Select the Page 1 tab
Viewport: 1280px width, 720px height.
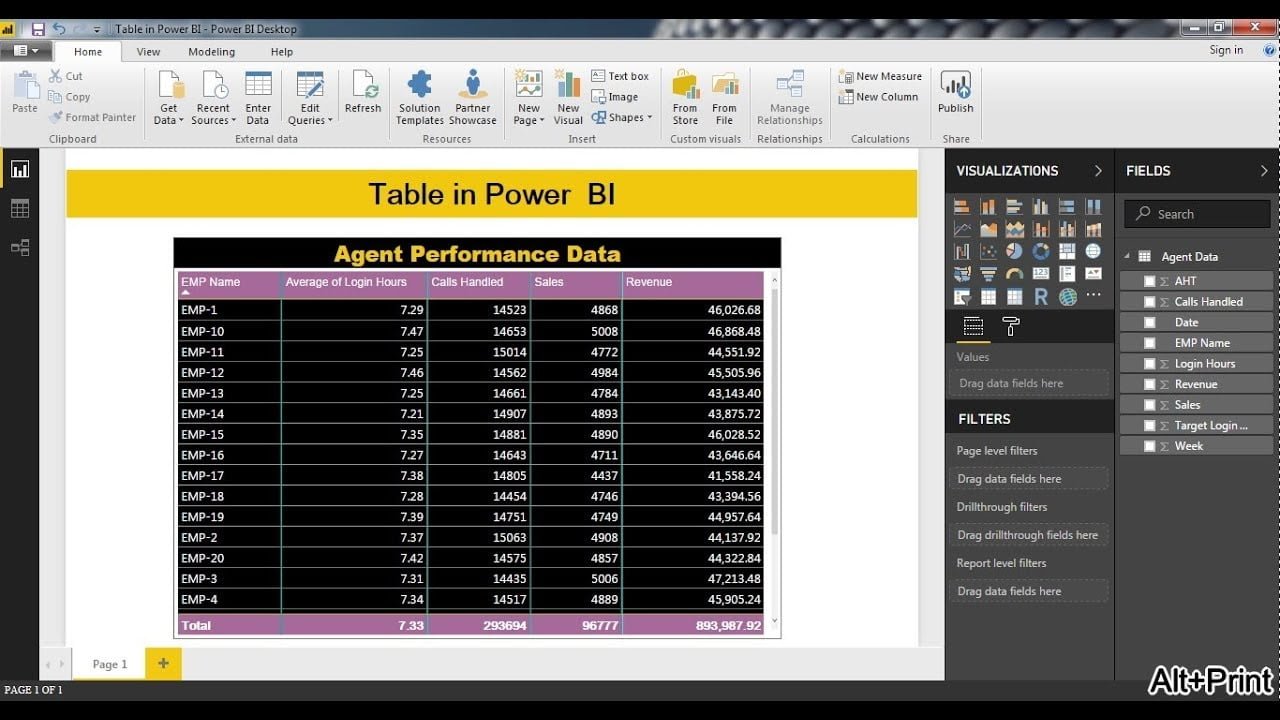pos(110,664)
